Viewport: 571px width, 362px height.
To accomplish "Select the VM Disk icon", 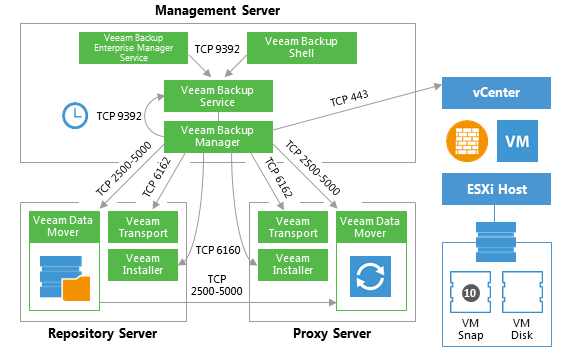I will pyautogui.click(x=522, y=292).
